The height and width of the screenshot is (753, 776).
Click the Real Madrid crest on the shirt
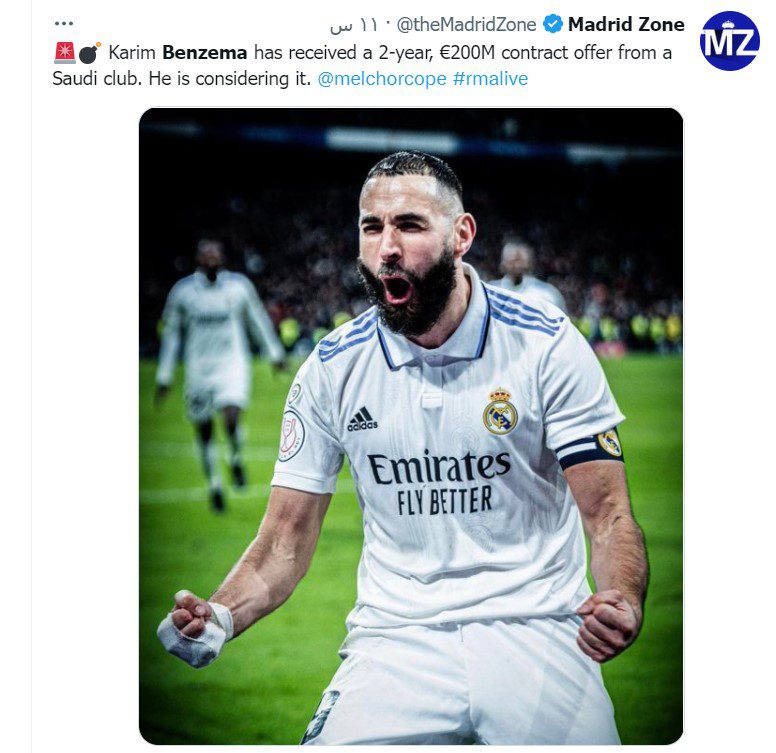click(x=500, y=412)
